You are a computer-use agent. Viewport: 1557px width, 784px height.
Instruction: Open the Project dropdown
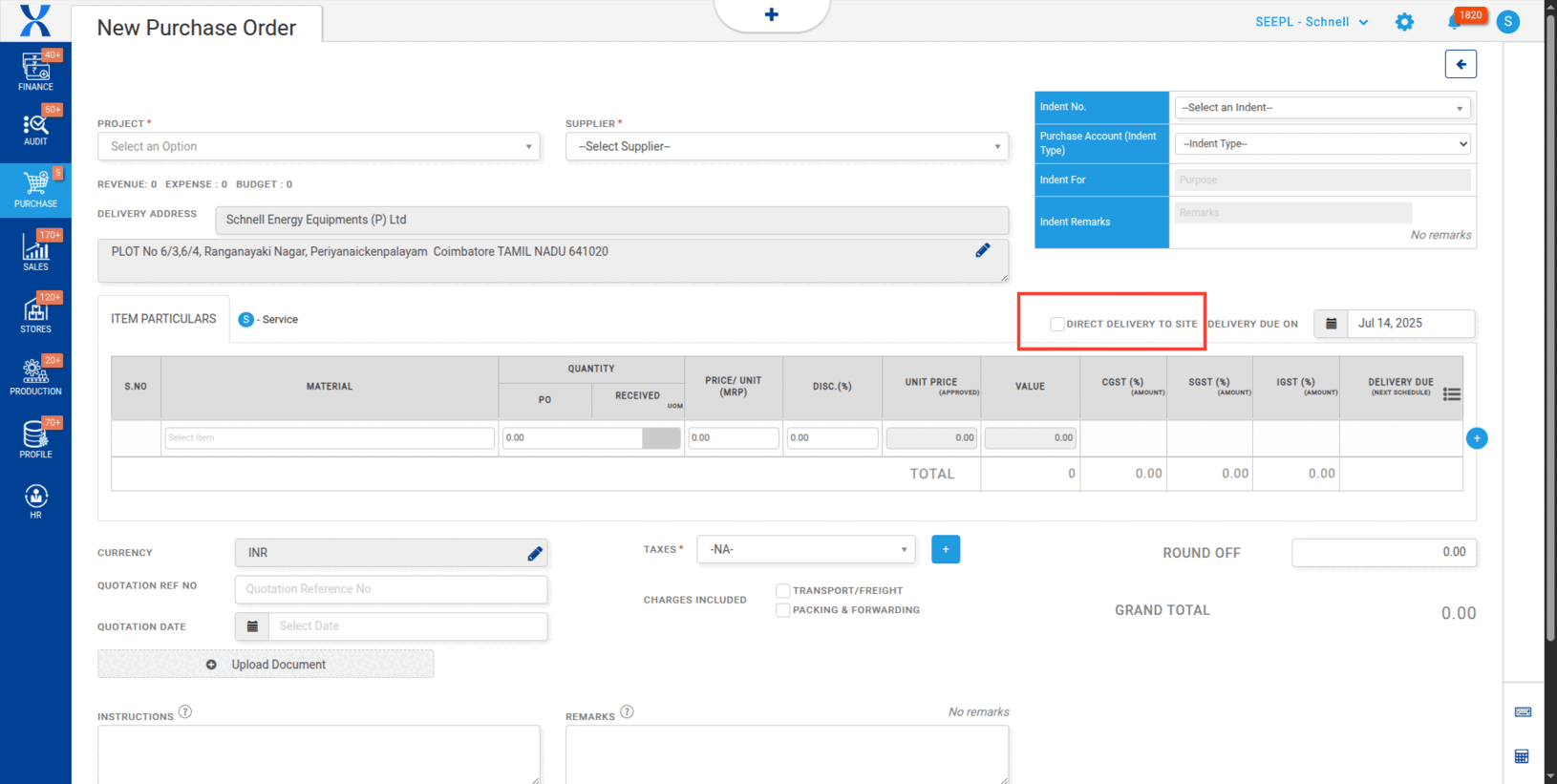(x=318, y=146)
